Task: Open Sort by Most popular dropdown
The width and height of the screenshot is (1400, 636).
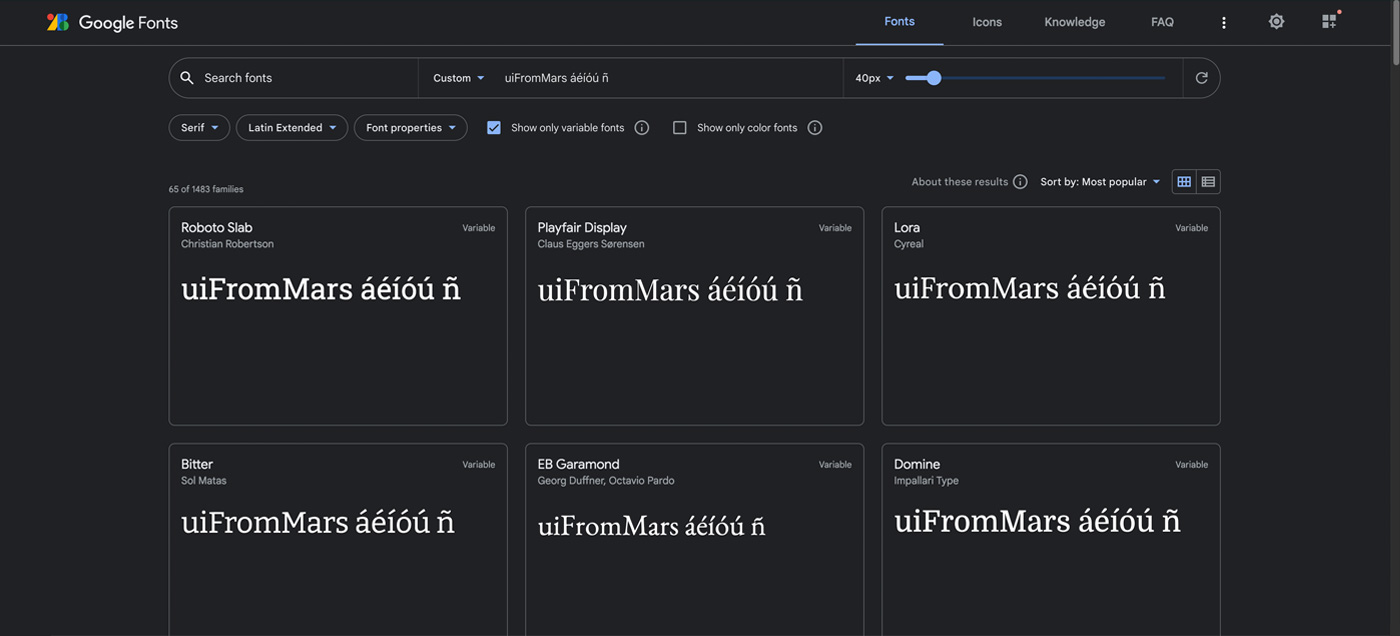Action: pyautogui.click(x=1100, y=182)
